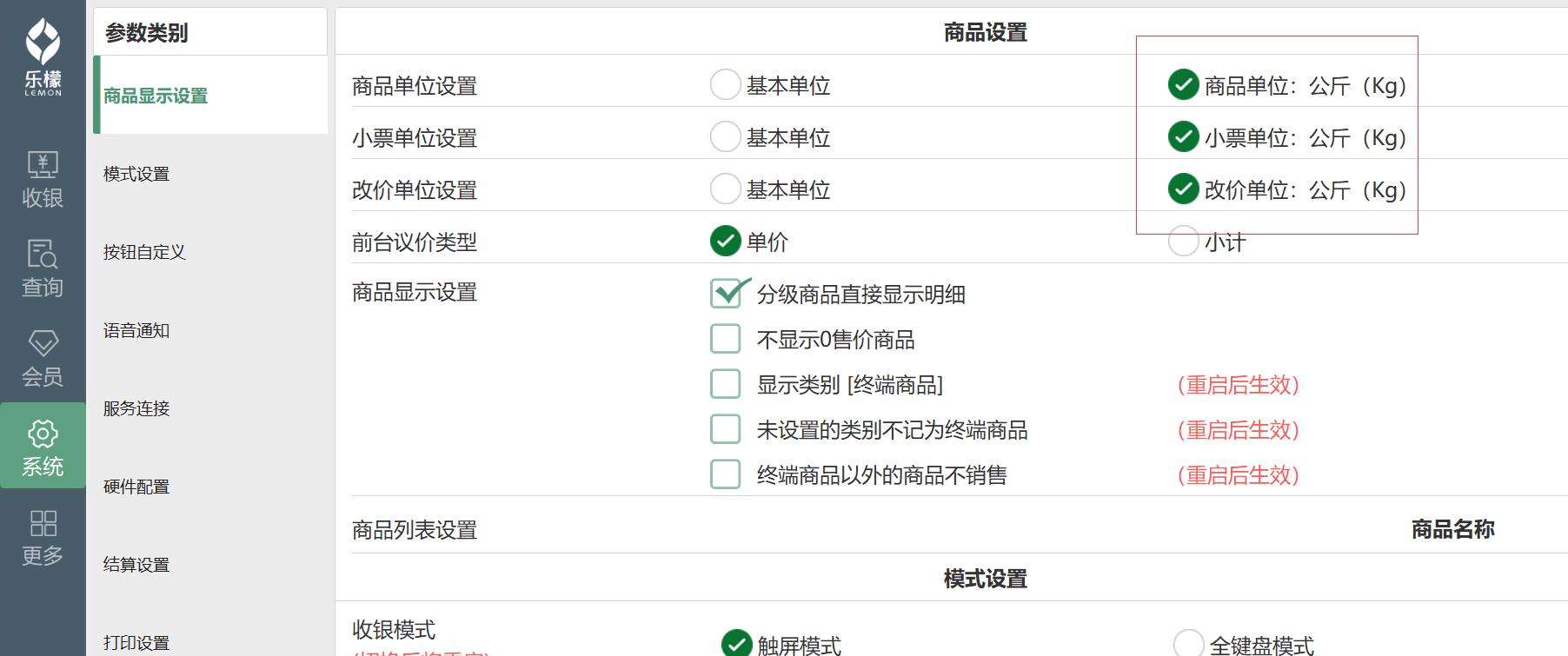1568x656 pixels.
Task: Check 终端商品以外的商品不销售
Action: click(726, 474)
